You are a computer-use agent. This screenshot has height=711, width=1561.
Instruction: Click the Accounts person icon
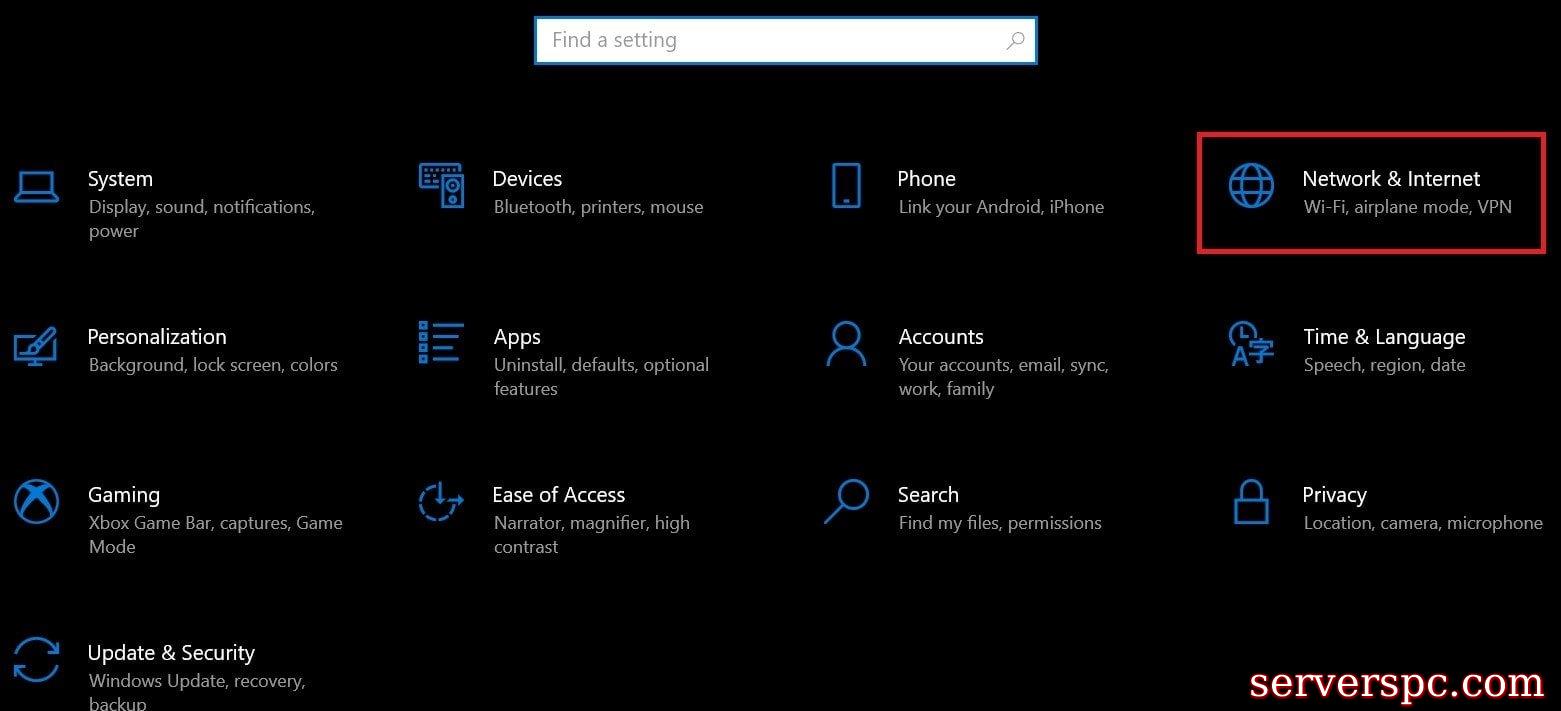[x=846, y=344]
